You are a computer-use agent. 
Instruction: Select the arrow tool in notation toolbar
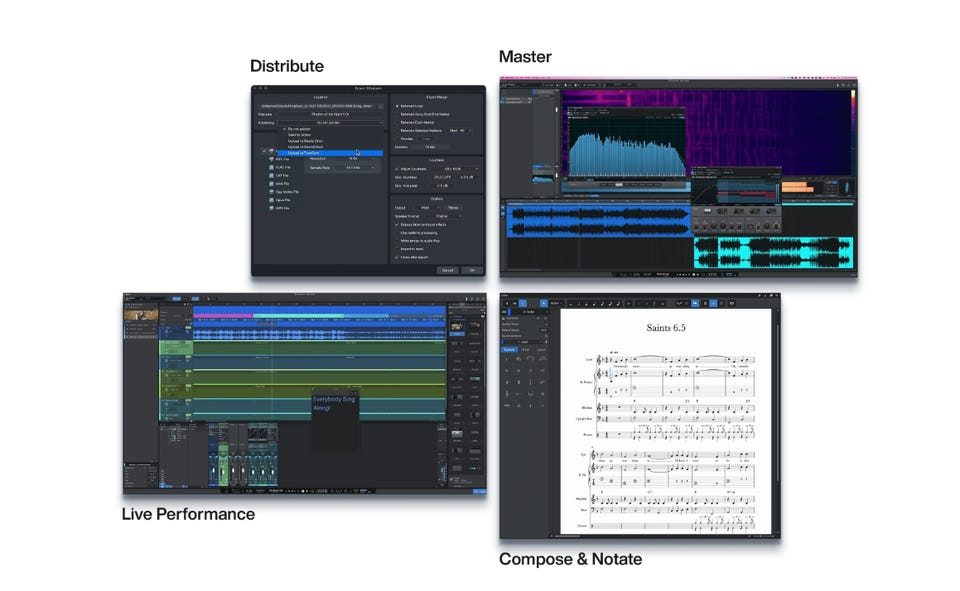pyautogui.click(x=544, y=302)
